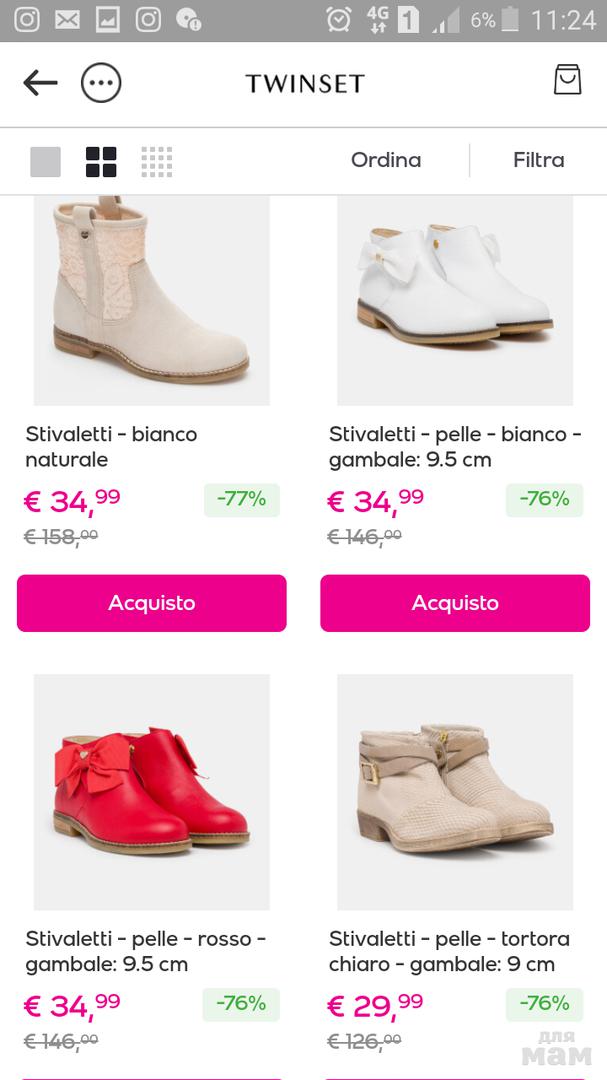The image size is (607, 1080).
Task: Tap the alarm clock status bar icon
Action: (x=339, y=20)
